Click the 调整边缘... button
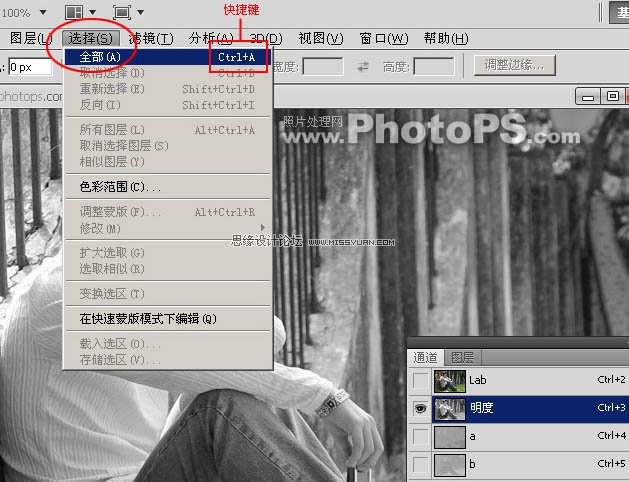Viewport: 629px width, 482px height. pyautogui.click(x=515, y=65)
